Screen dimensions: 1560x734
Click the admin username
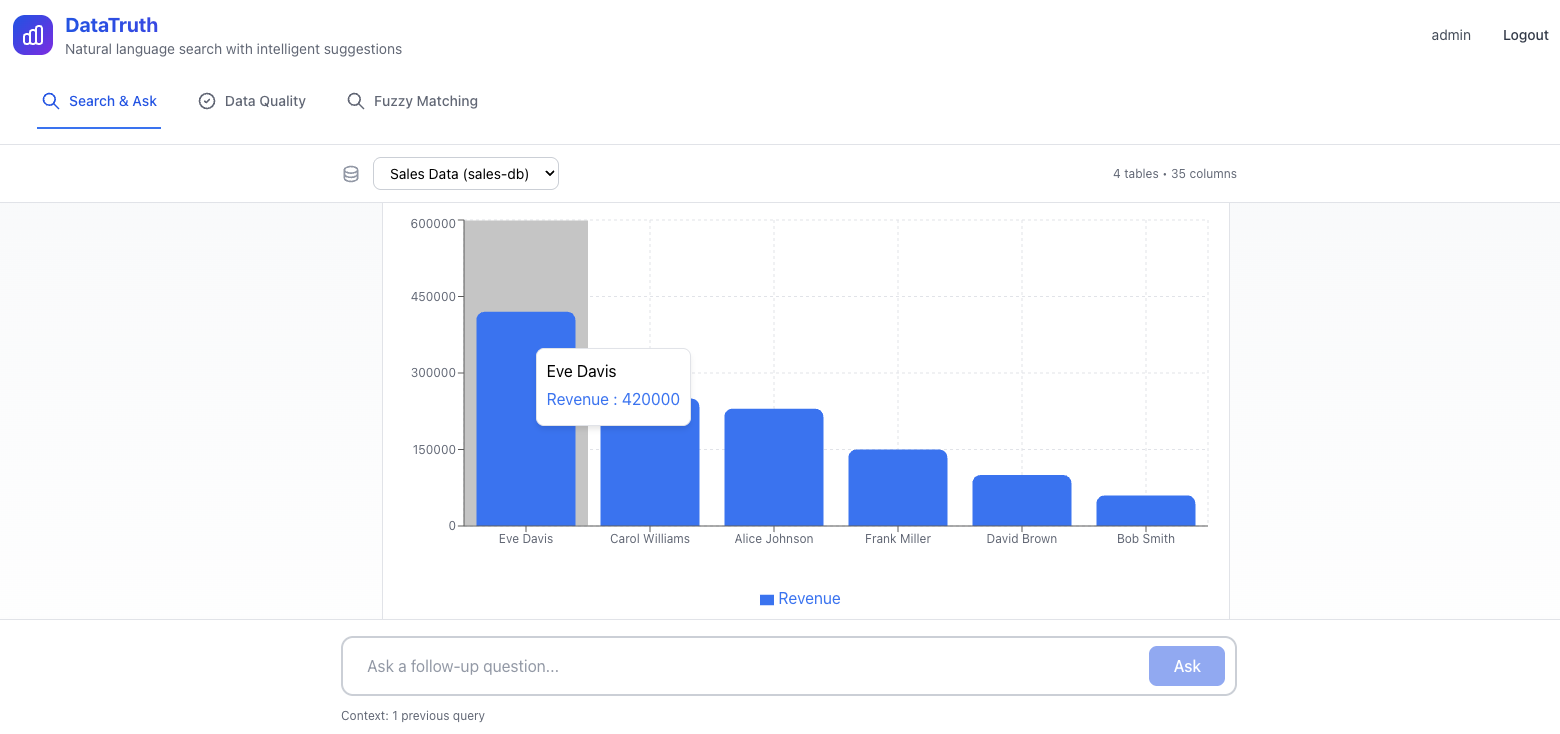point(1451,35)
